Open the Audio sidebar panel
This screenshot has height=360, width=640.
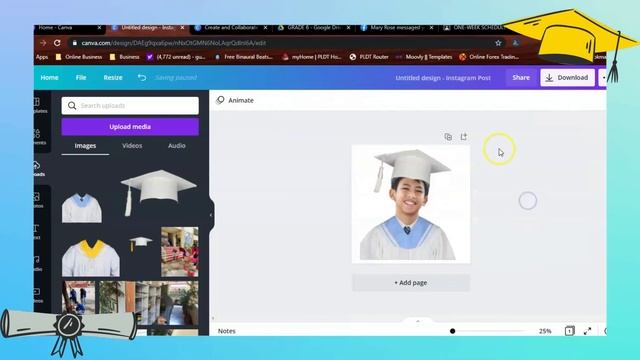(38, 263)
